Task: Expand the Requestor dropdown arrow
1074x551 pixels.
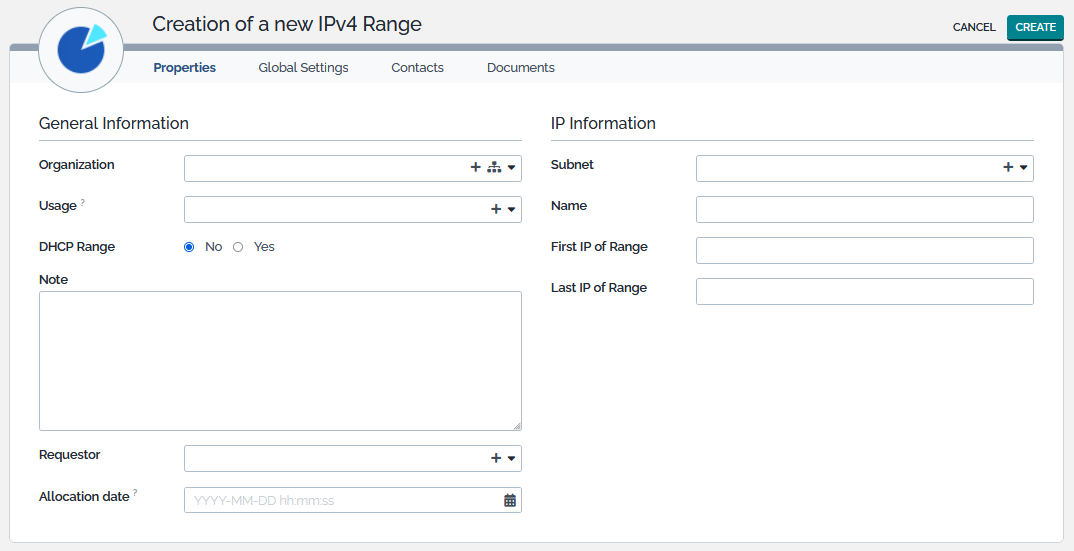Action: coord(512,458)
